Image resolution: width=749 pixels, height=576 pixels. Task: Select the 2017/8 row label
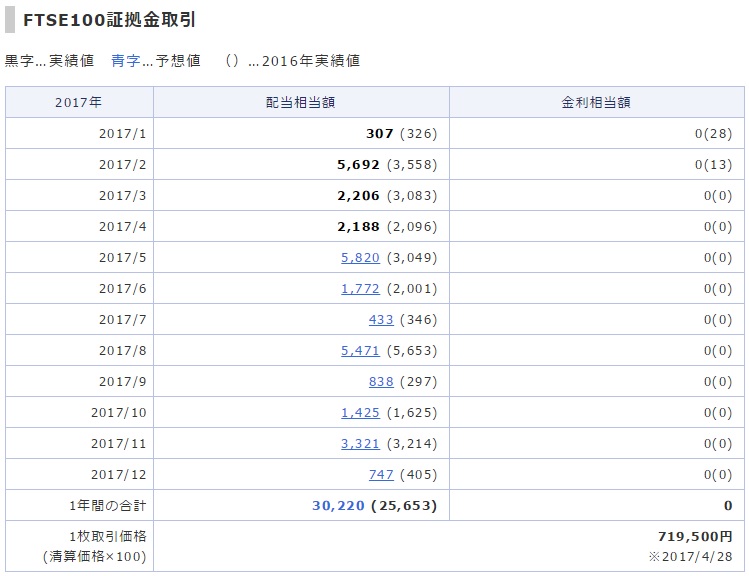(x=122, y=351)
